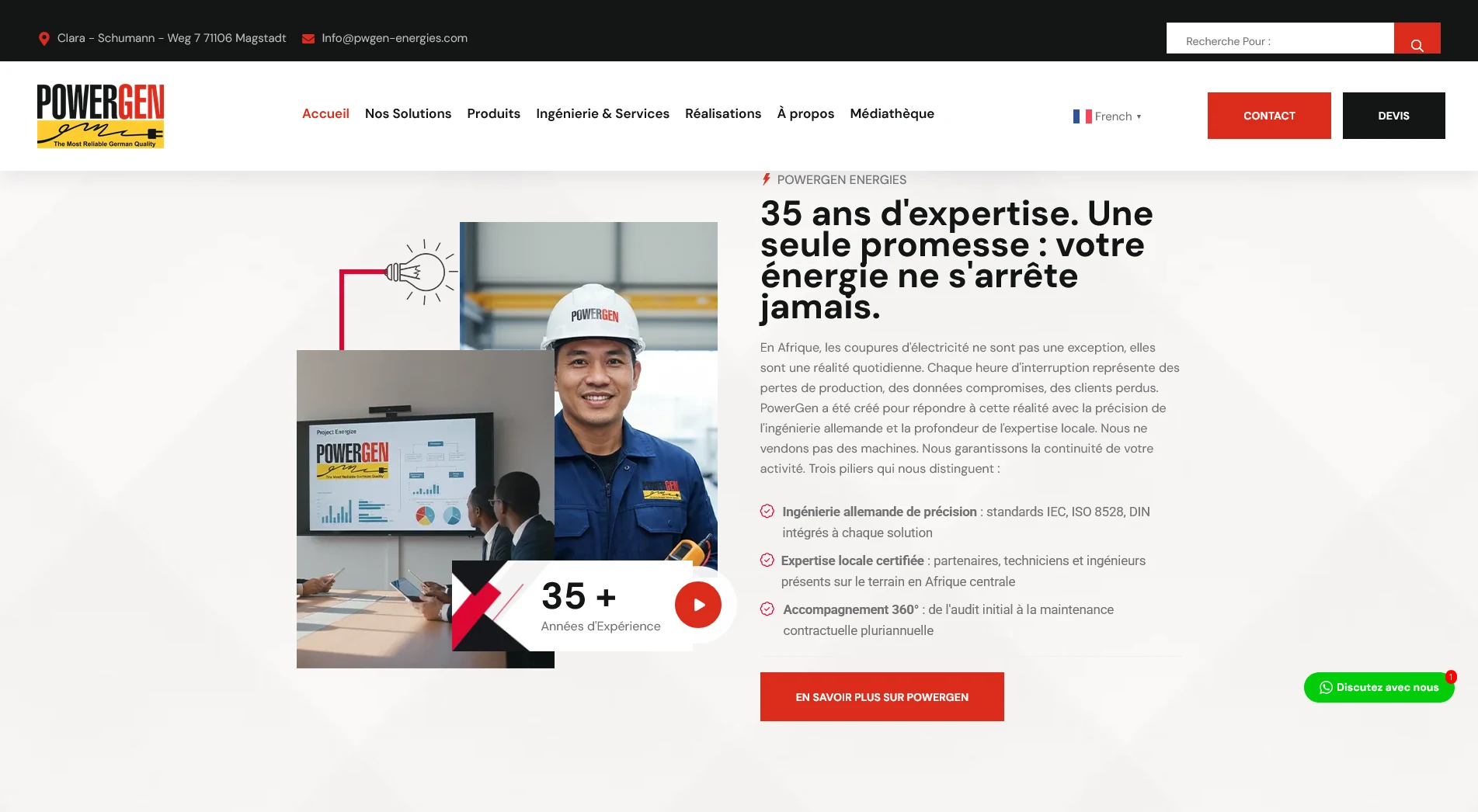This screenshot has width=1478, height=812.
Task: Play the 35+ years experience video
Action: click(x=697, y=605)
